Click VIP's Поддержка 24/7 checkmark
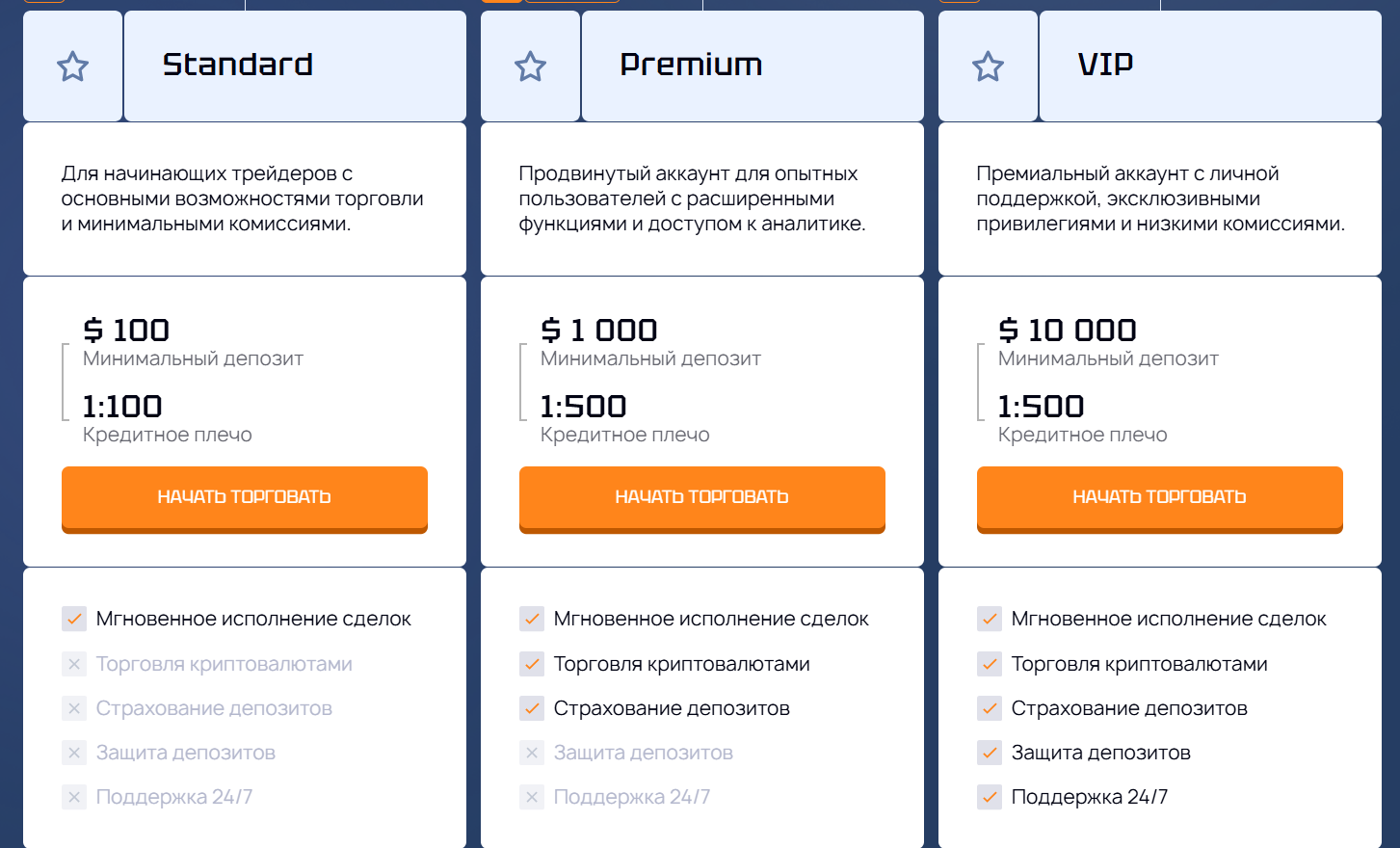This screenshot has height=848, width=1400. point(990,797)
